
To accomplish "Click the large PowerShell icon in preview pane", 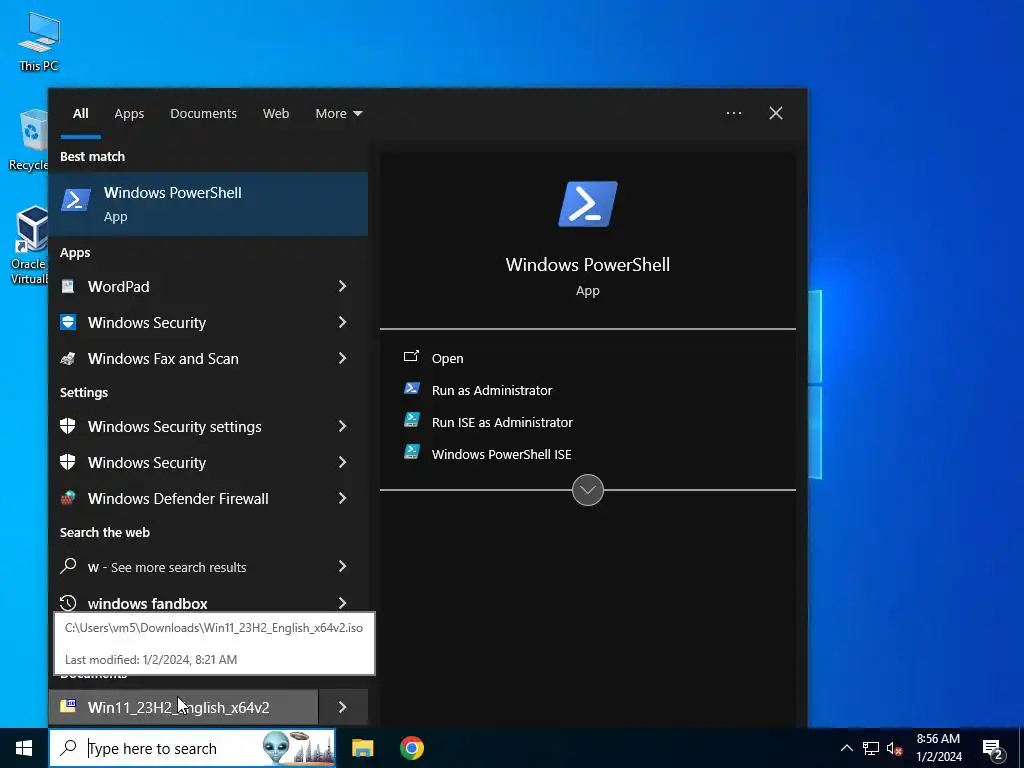I will pyautogui.click(x=588, y=204).
